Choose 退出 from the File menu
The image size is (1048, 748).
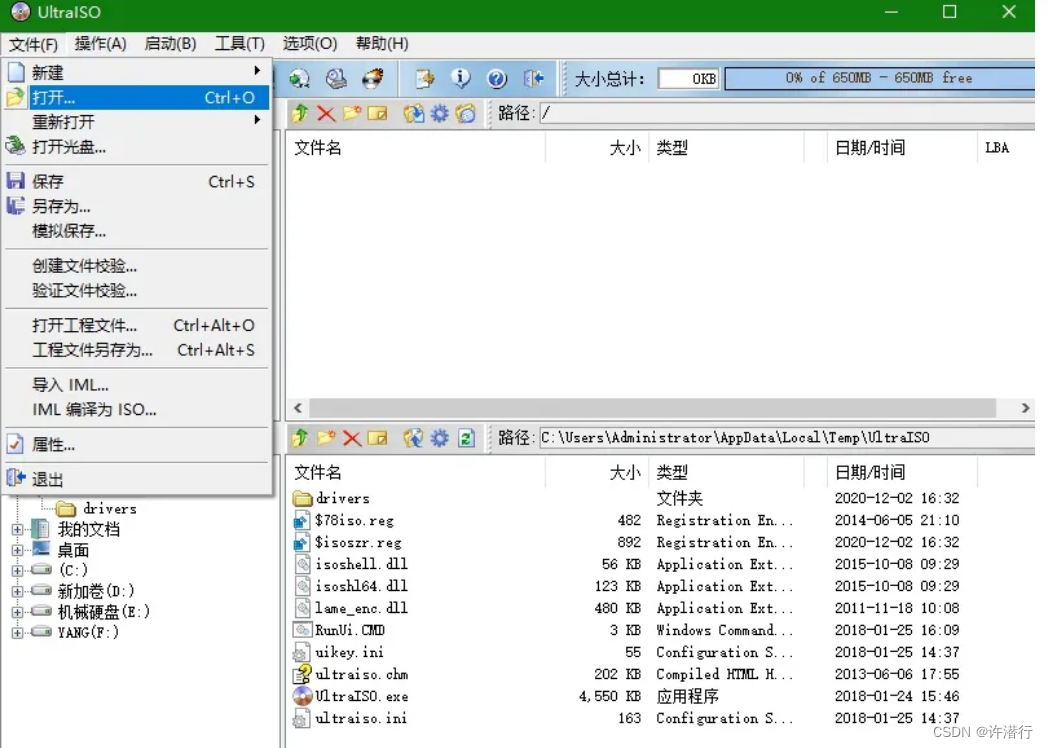[136, 479]
